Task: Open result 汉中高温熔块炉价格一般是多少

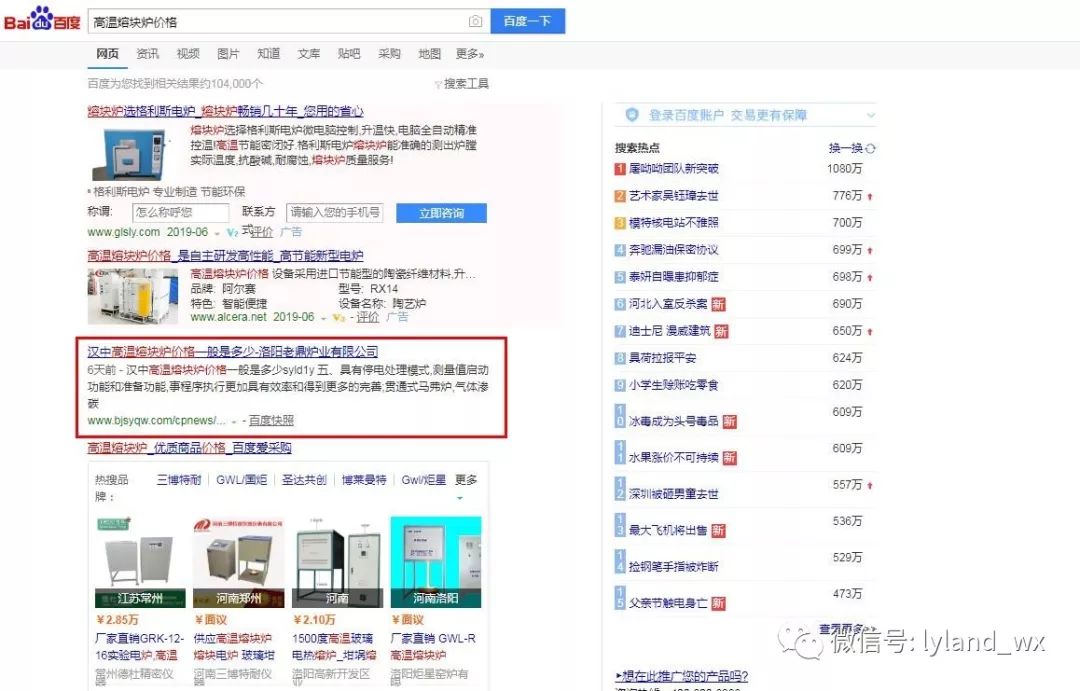Action: tap(233, 351)
